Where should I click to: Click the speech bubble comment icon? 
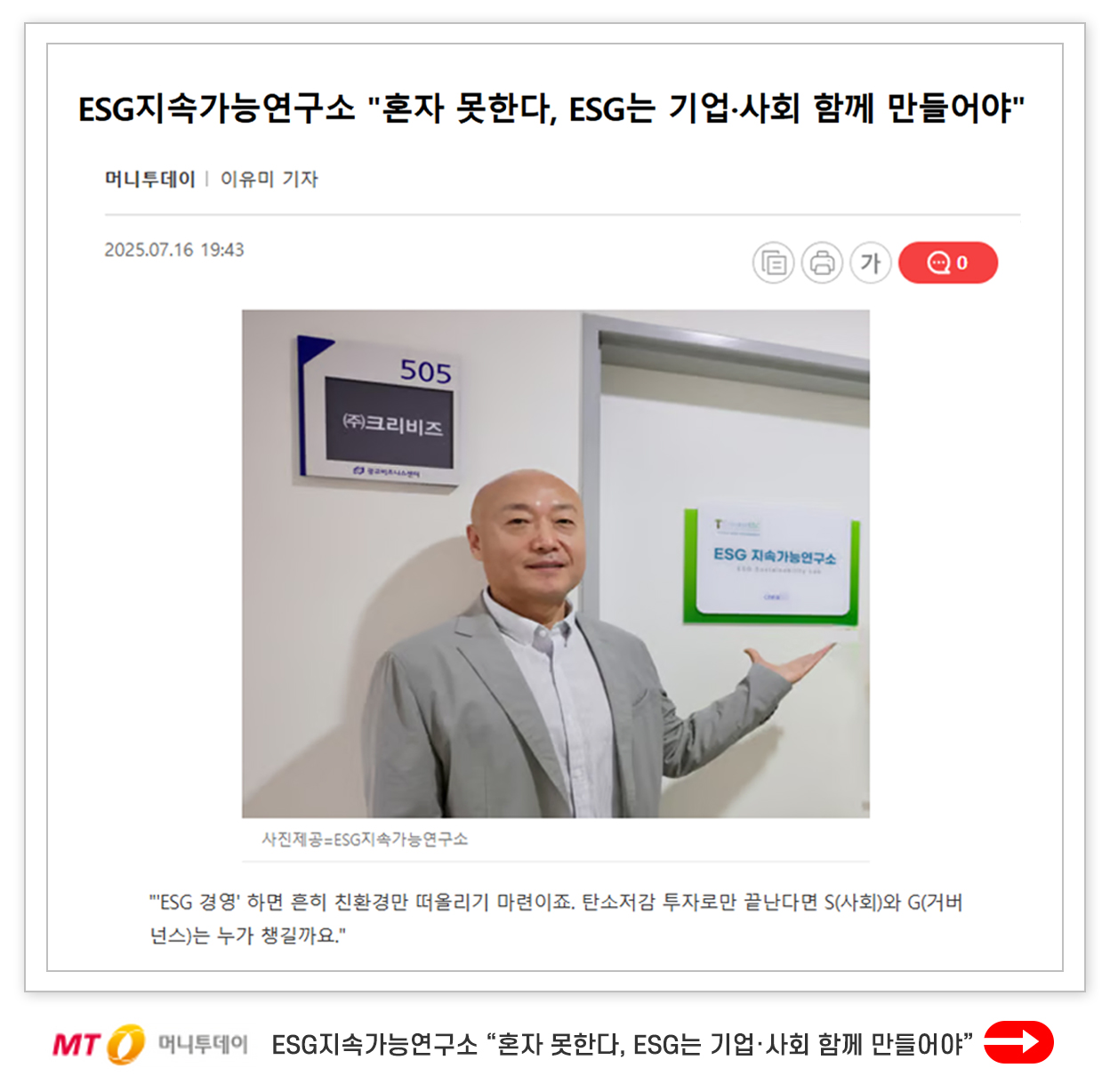(x=938, y=263)
